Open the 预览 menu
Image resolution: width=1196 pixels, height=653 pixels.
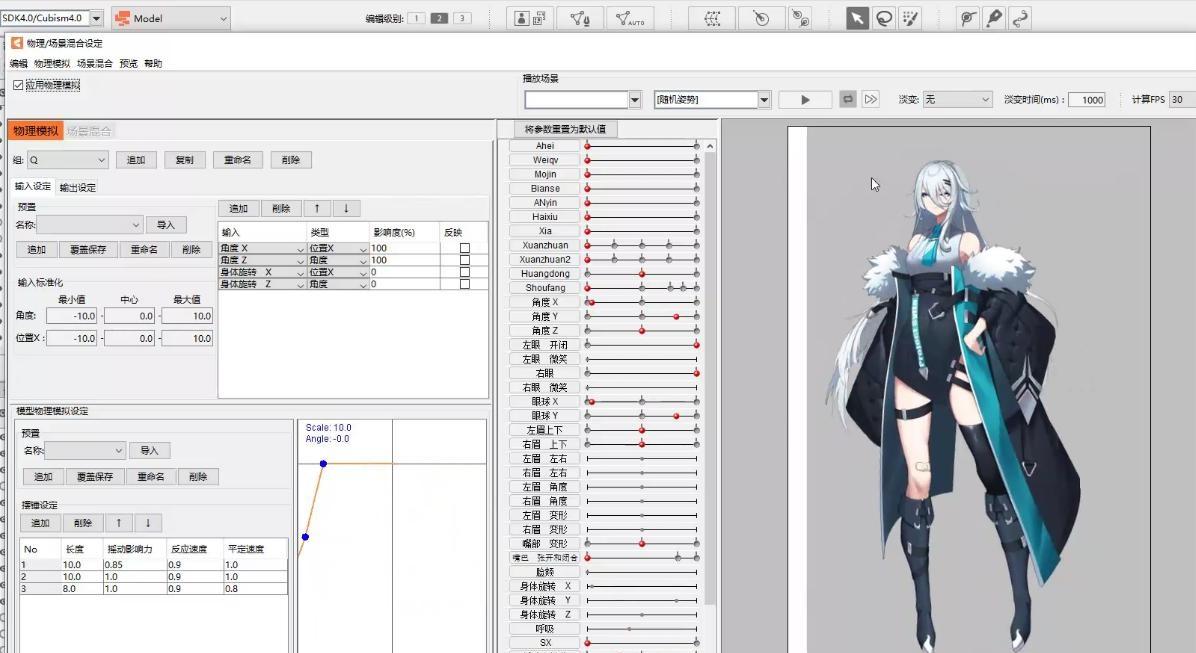(128, 63)
